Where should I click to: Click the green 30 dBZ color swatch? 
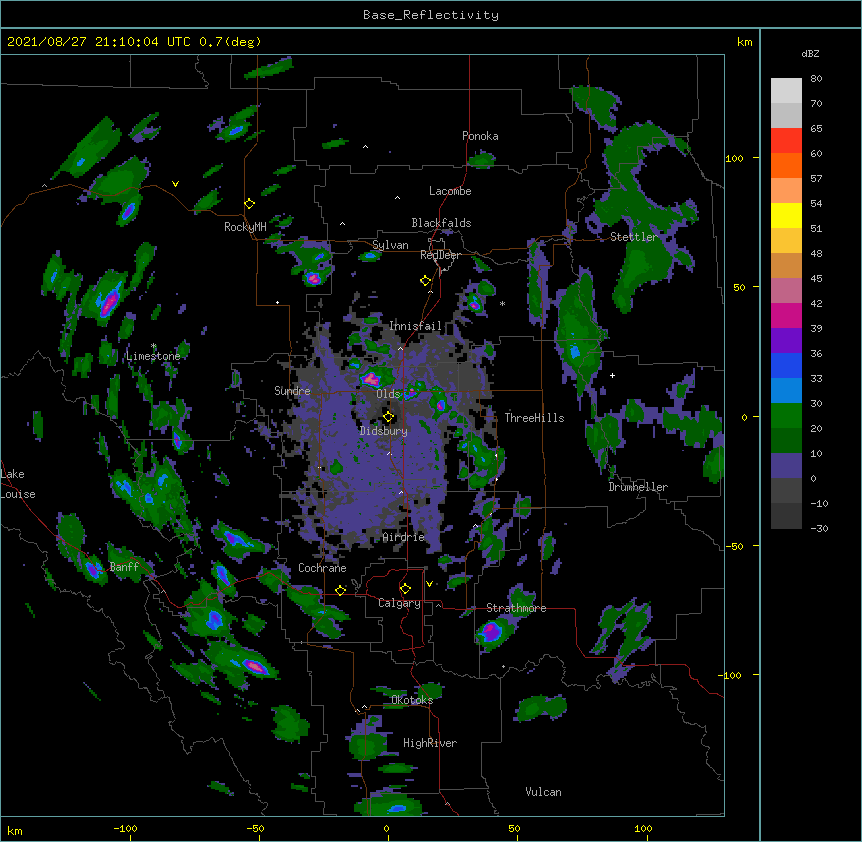(786, 416)
